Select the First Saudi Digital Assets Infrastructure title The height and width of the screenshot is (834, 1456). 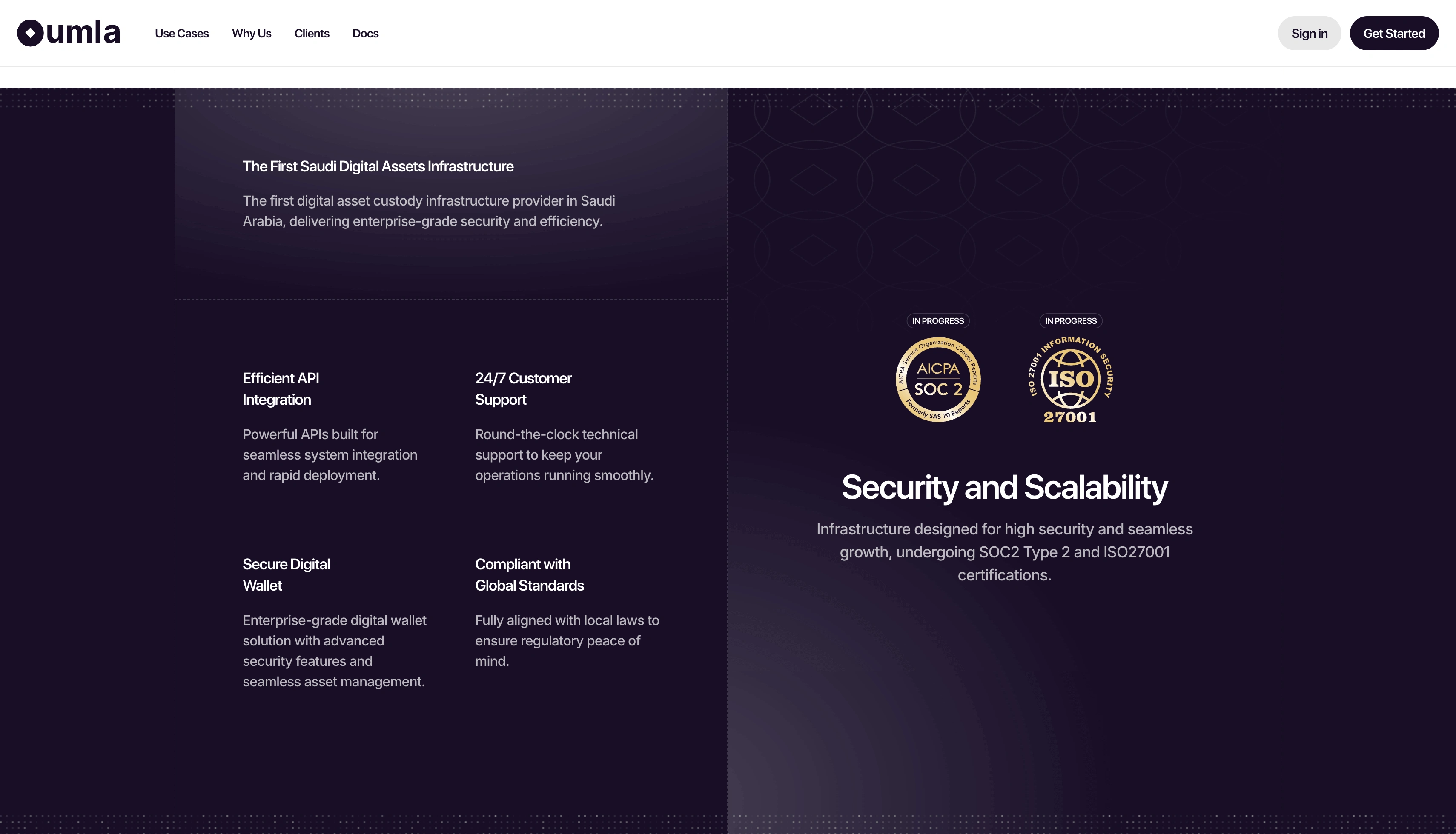(x=378, y=167)
